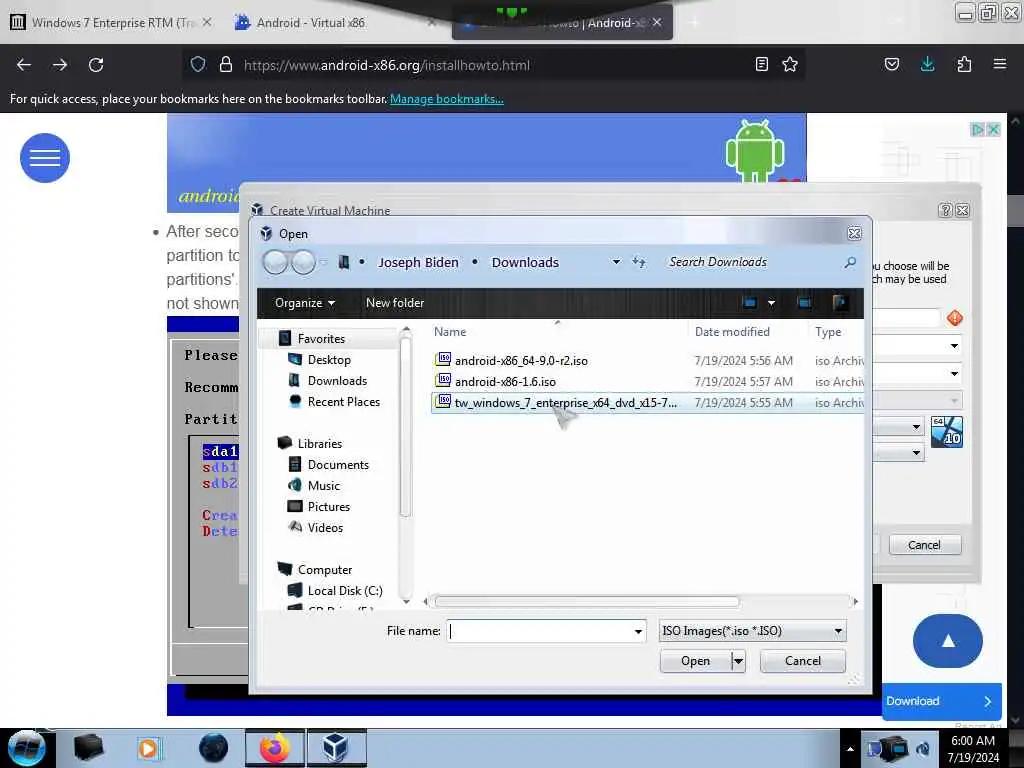Open the extensions puzzle icon
This screenshot has height=768, width=1024.
[x=964, y=64]
